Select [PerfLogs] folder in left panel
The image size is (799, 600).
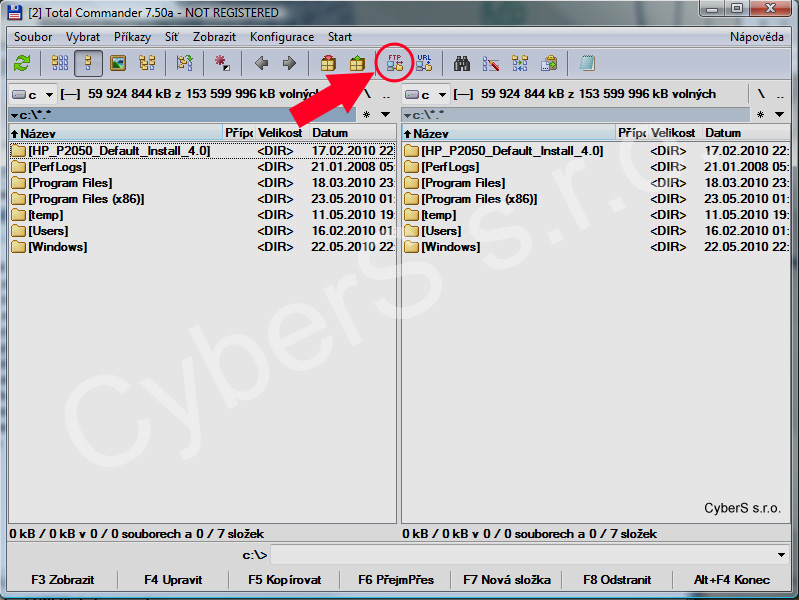click(202, 167)
